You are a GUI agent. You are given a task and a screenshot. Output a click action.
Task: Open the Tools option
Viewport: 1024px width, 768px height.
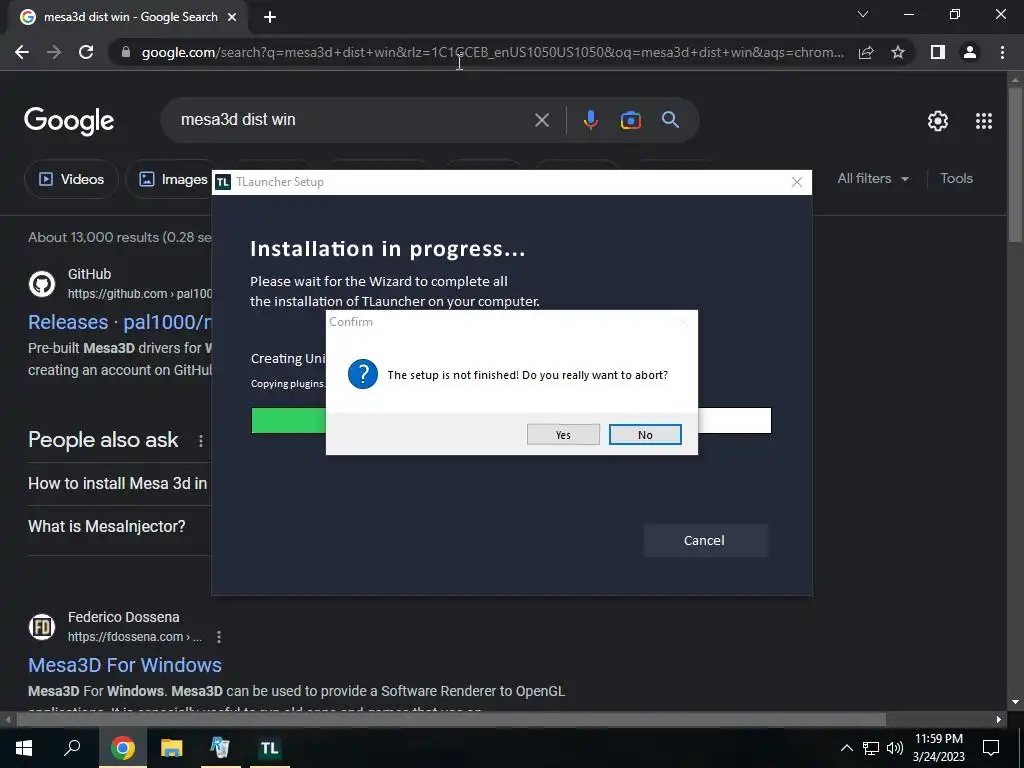click(956, 178)
